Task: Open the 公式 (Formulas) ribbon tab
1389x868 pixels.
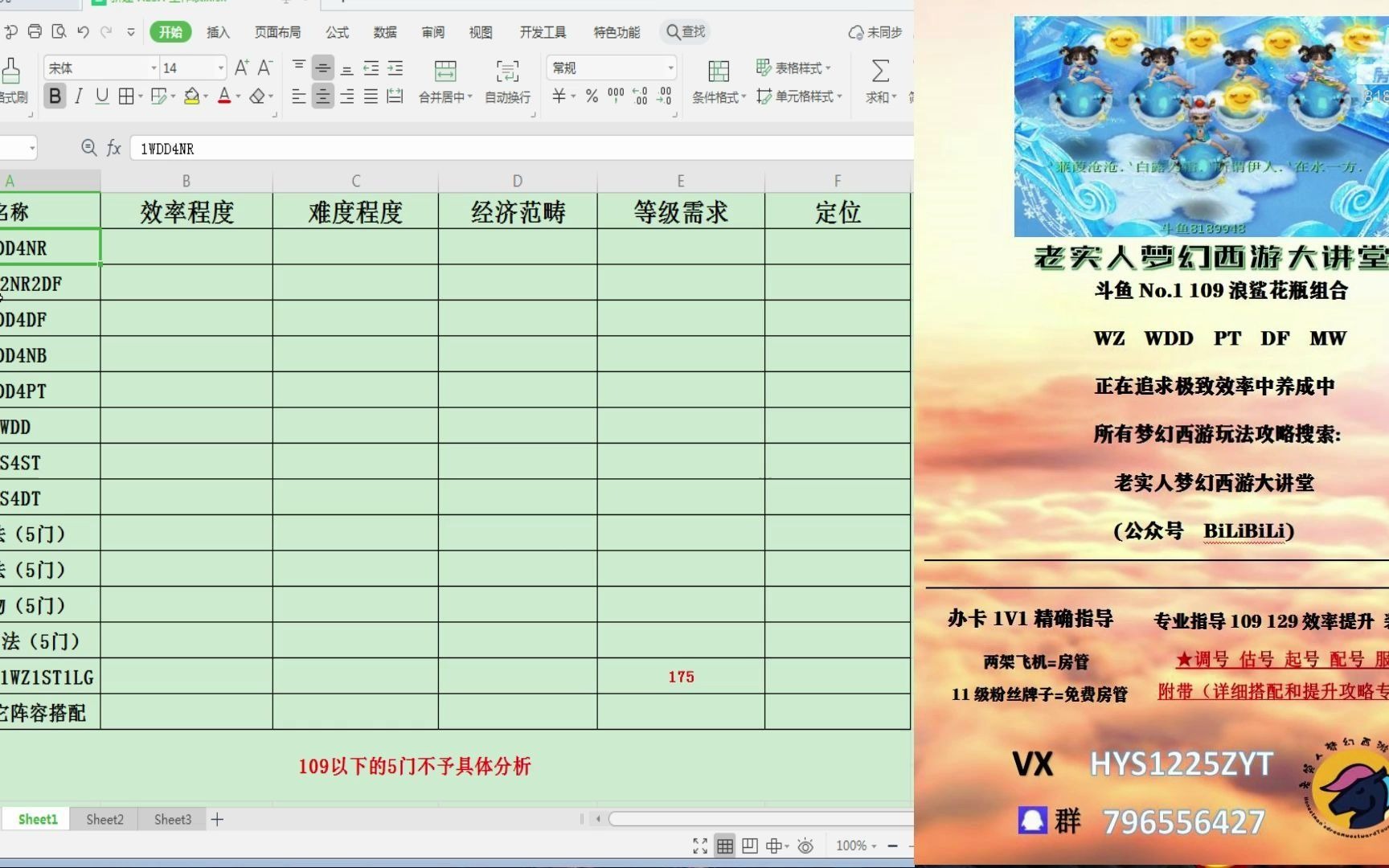Action: pos(337,32)
